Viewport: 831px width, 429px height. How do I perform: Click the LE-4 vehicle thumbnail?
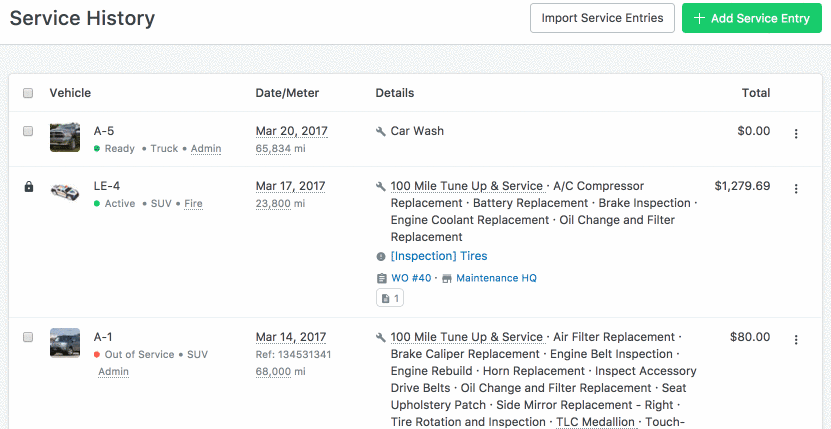(x=65, y=191)
